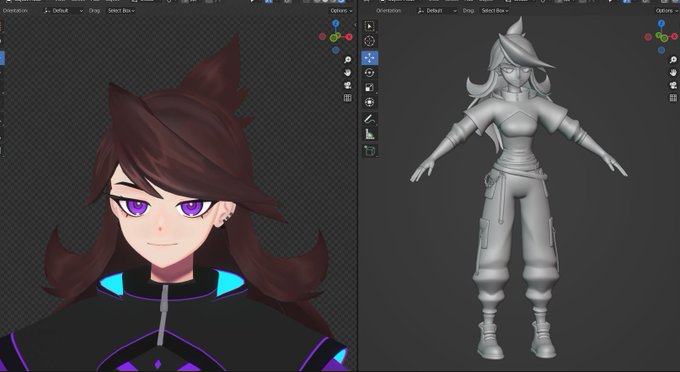Toggle perspective/orthographic grid icon in the left viewport
Image resolution: width=680 pixels, height=372 pixels.
coord(347,98)
